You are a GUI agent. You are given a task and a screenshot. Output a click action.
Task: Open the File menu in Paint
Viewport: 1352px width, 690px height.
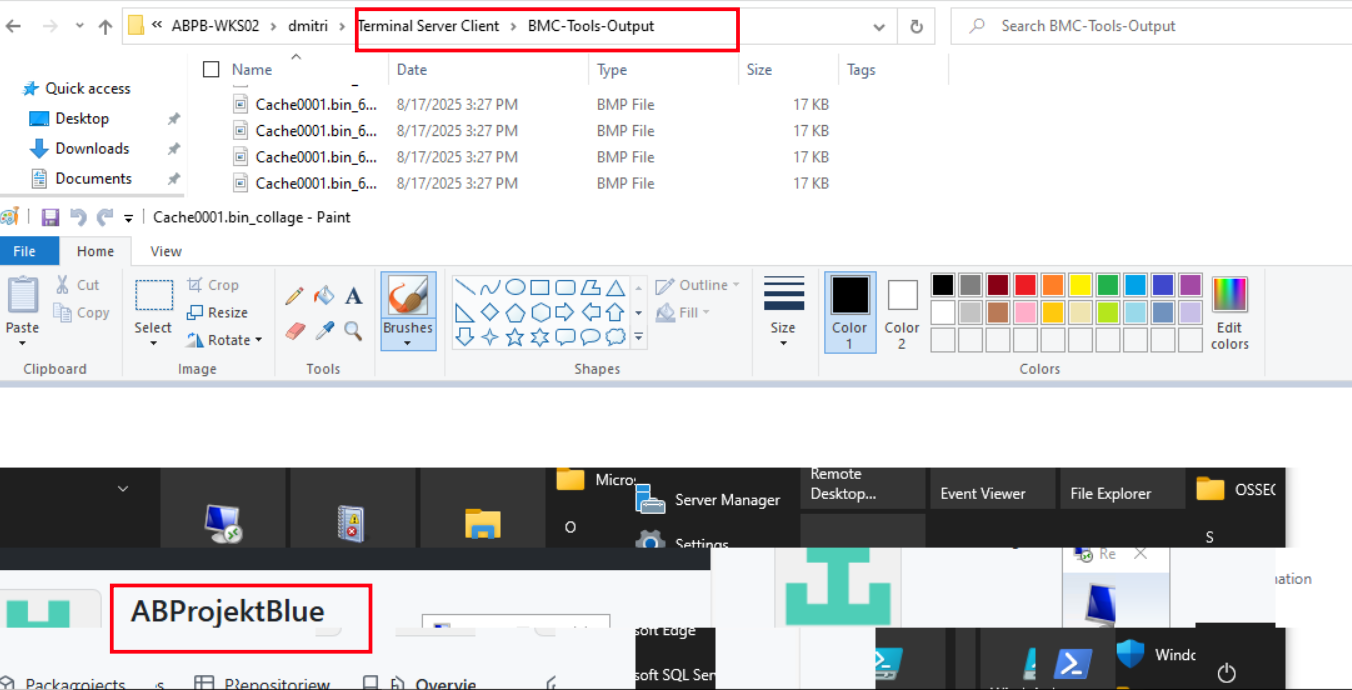coord(25,251)
